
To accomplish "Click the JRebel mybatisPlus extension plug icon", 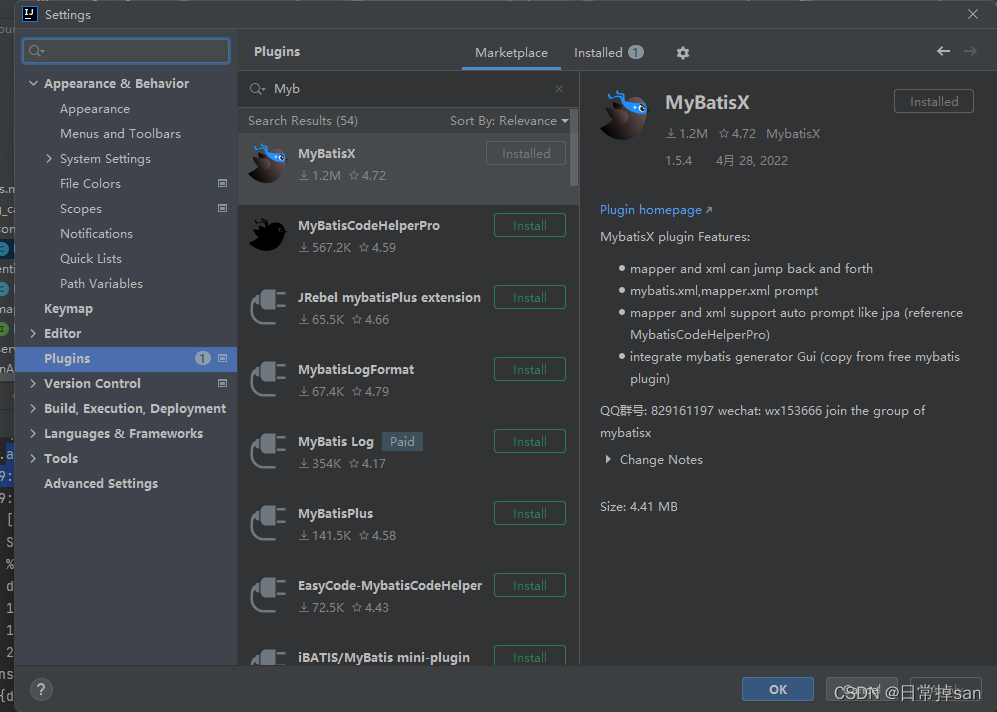I will (x=268, y=307).
